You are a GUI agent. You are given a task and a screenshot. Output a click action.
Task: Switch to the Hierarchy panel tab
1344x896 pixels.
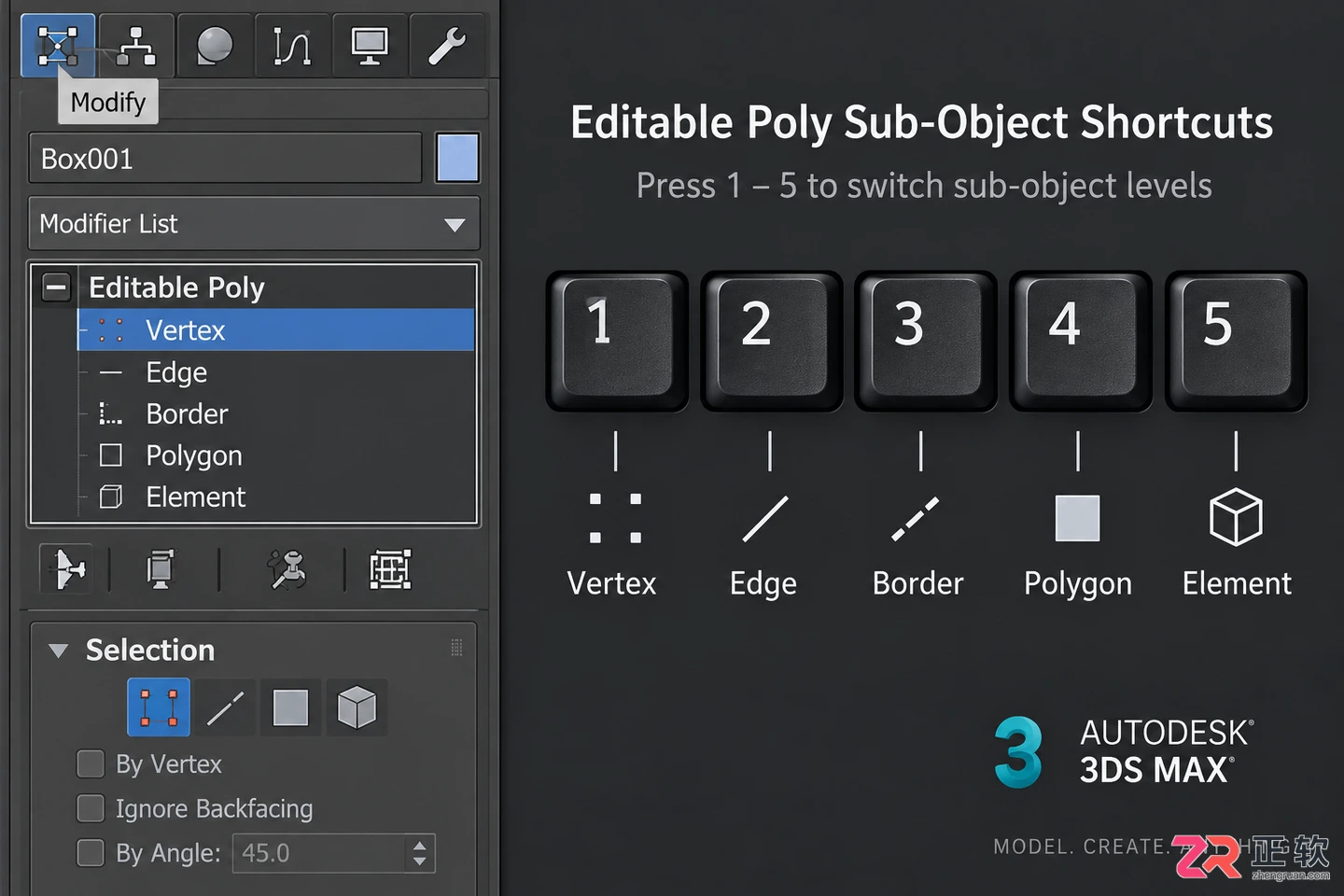click(136, 45)
